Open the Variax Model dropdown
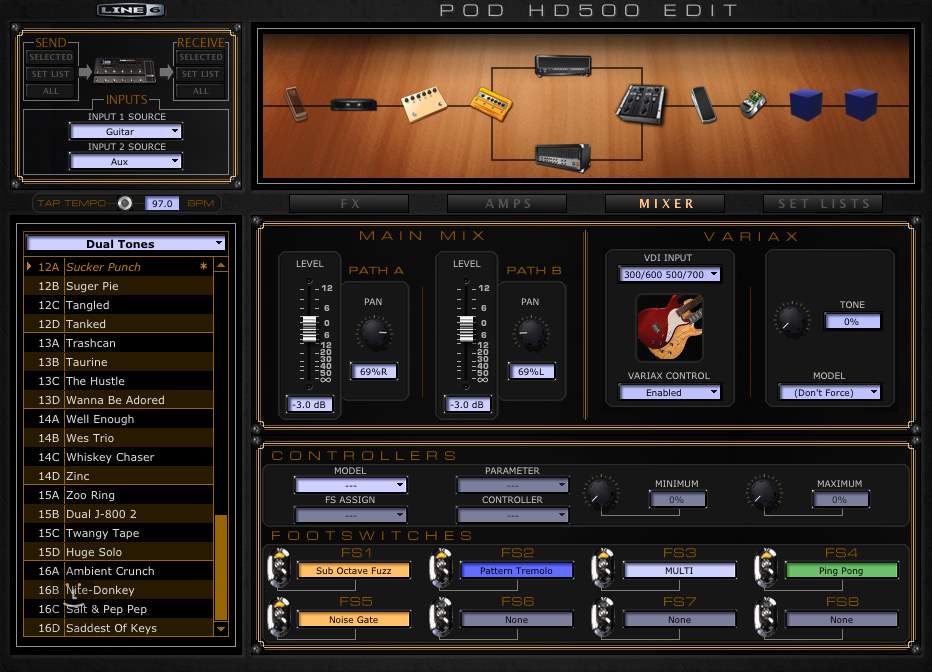Viewport: 932px width, 672px height. pyautogui.click(x=829, y=392)
